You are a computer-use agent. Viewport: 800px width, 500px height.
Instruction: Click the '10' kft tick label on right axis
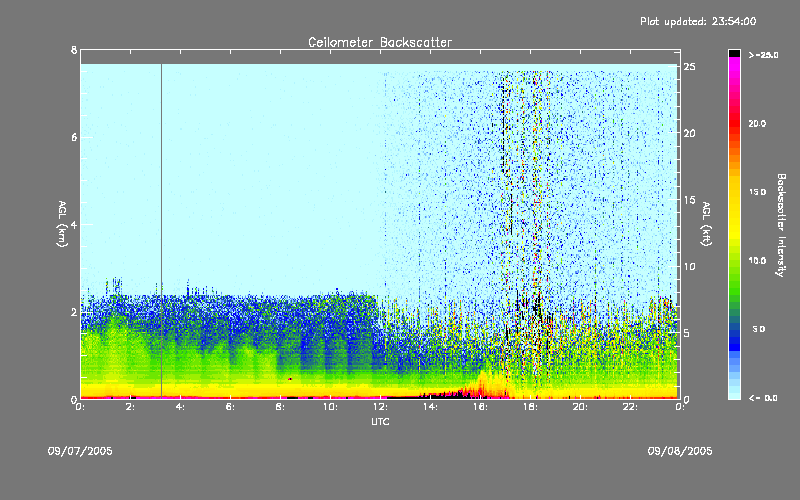click(x=690, y=266)
